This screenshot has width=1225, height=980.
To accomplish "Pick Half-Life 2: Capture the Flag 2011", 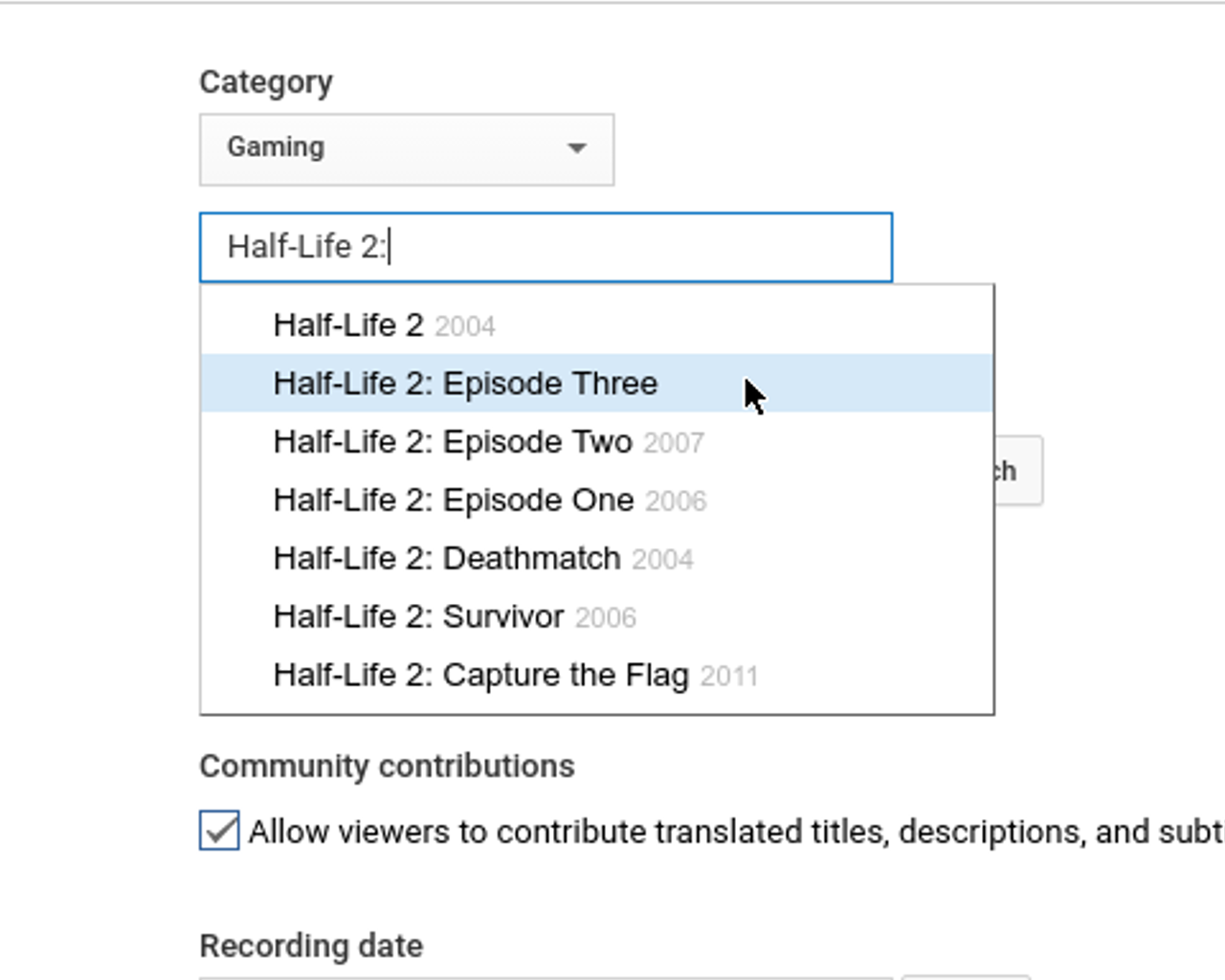I will pyautogui.click(x=597, y=676).
